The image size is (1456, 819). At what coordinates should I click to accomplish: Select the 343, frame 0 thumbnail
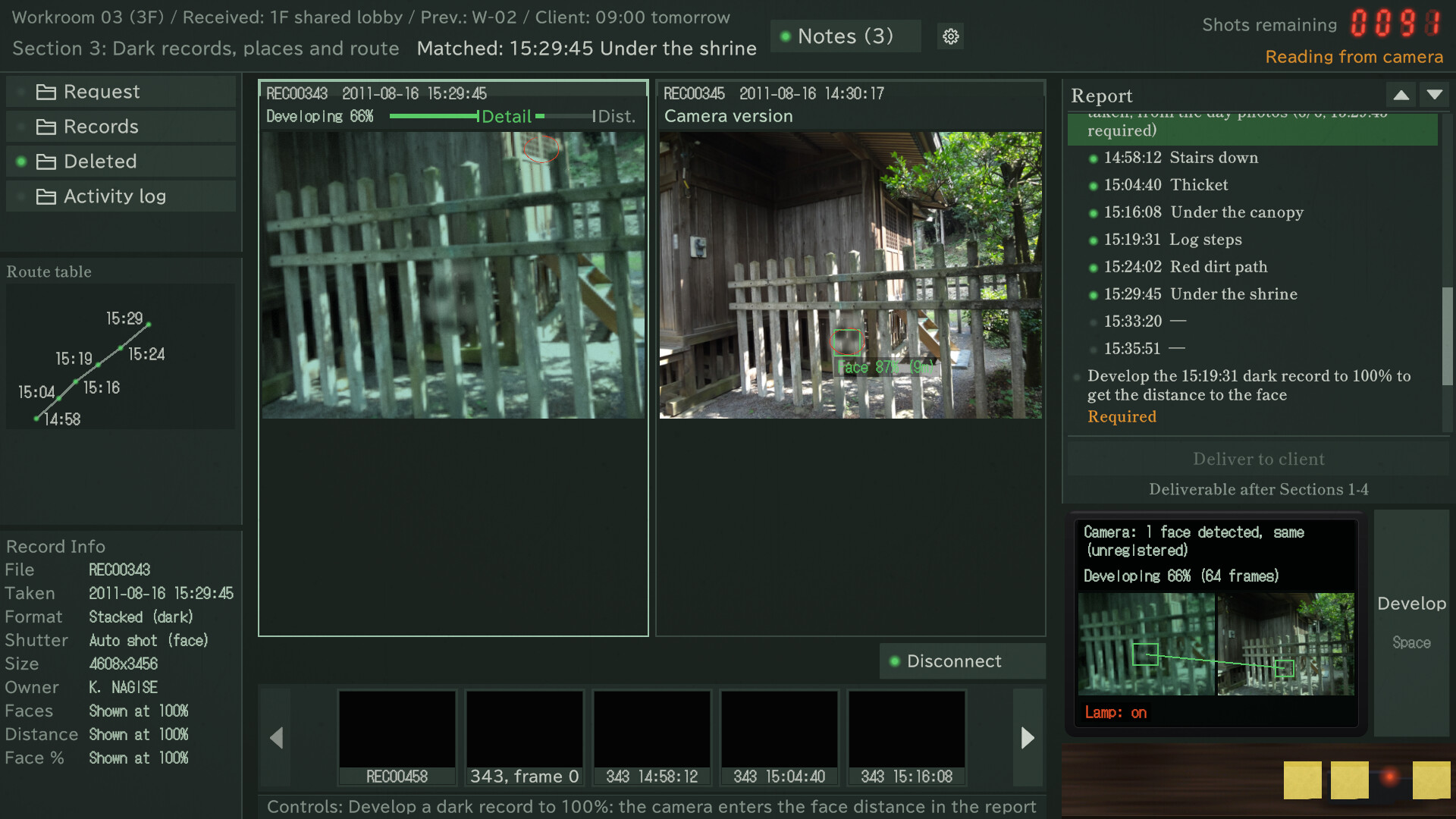point(525,737)
